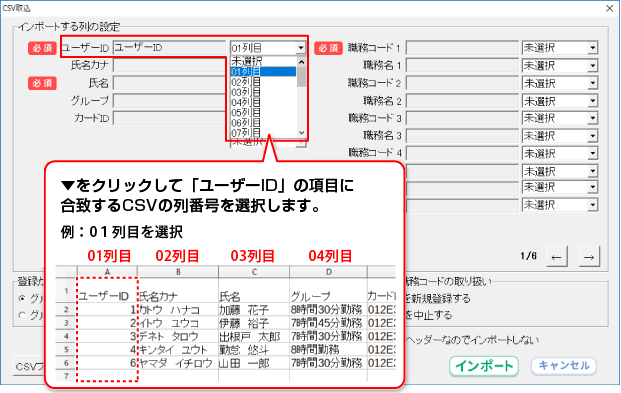Click the 職務名 3 text field
Image resolution: width=621 pixels, height=393 pixels.
point(462,136)
